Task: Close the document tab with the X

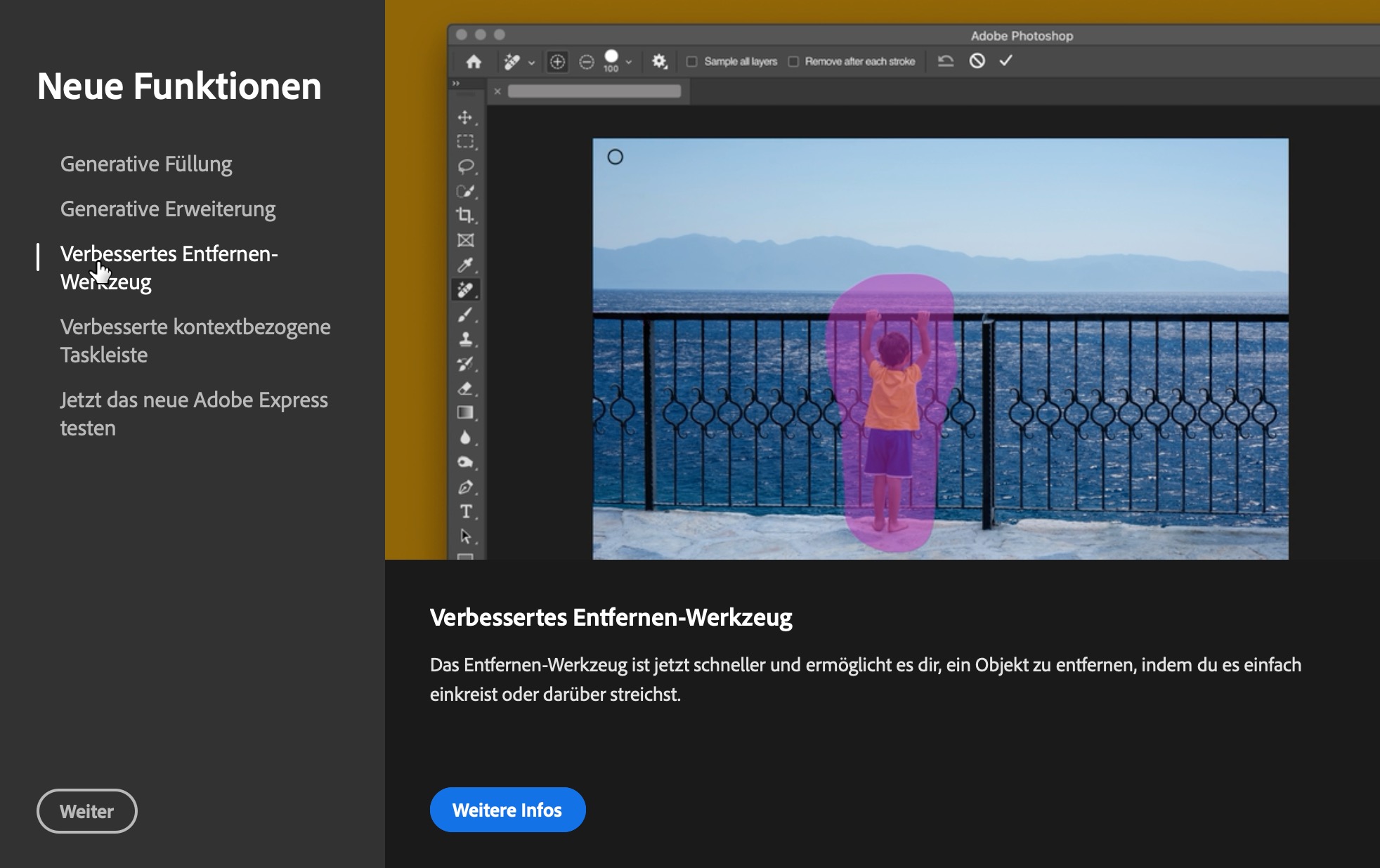Action: coord(497,91)
